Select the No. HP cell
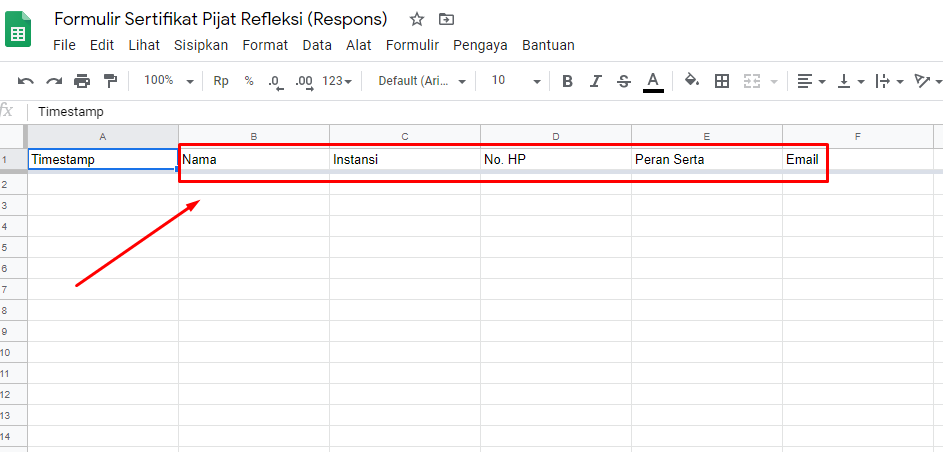Viewport: 943px width, 452px height. click(x=556, y=160)
